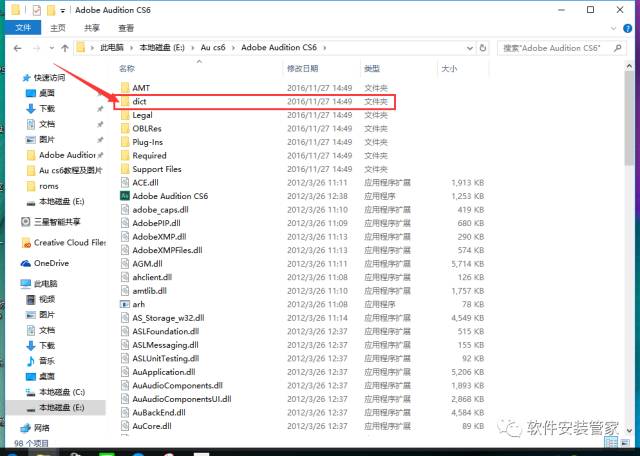Expand the ribbon using the top-right chevron
The image size is (640, 456).
(x=614, y=28)
